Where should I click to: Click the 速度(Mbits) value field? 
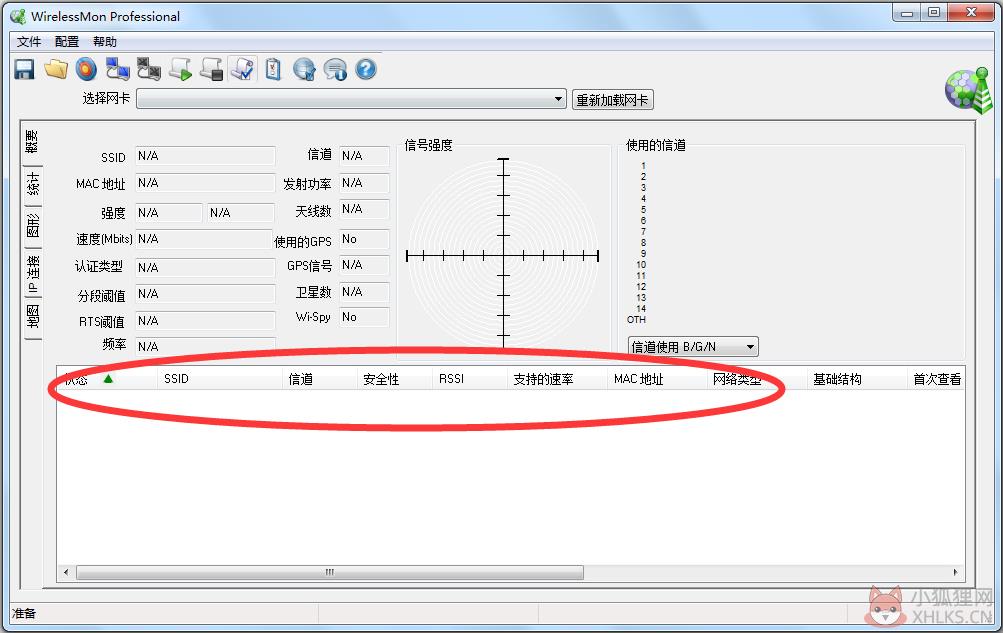pos(204,239)
